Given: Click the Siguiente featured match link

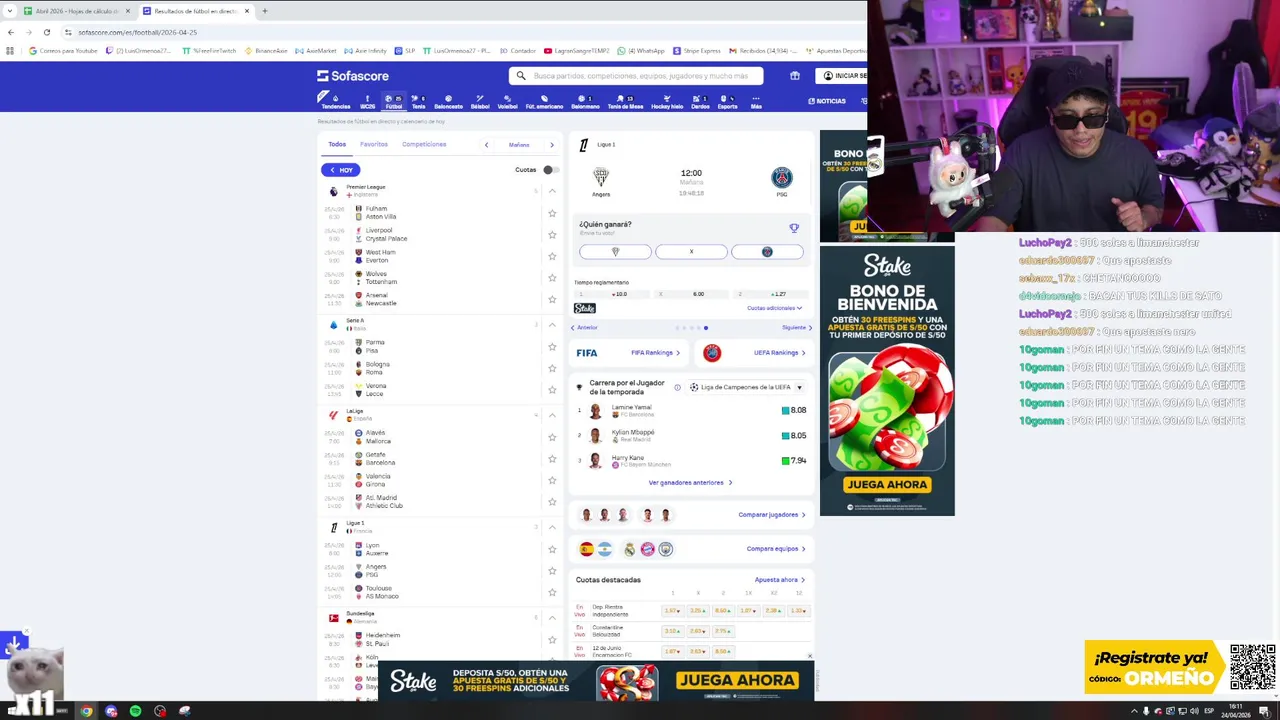Looking at the screenshot, I should coord(797,328).
